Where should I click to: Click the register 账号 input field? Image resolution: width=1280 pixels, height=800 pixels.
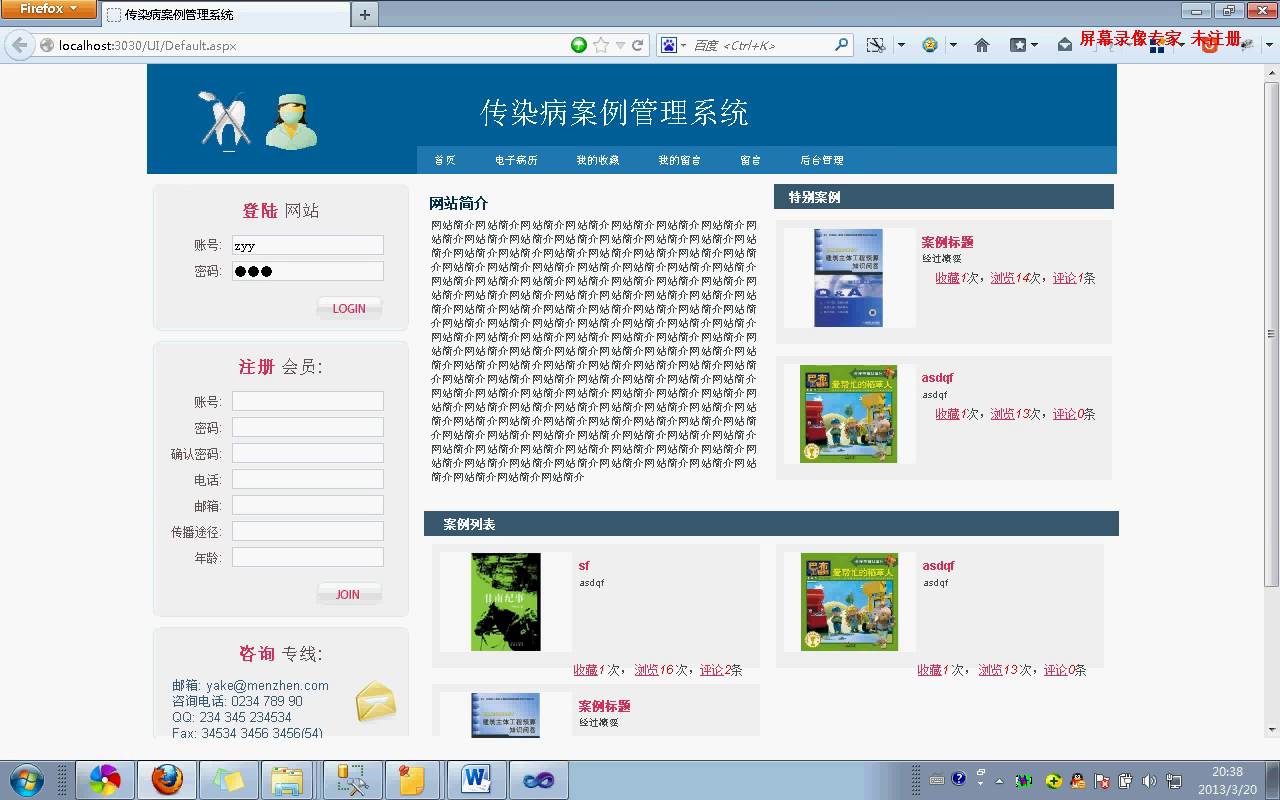click(308, 401)
